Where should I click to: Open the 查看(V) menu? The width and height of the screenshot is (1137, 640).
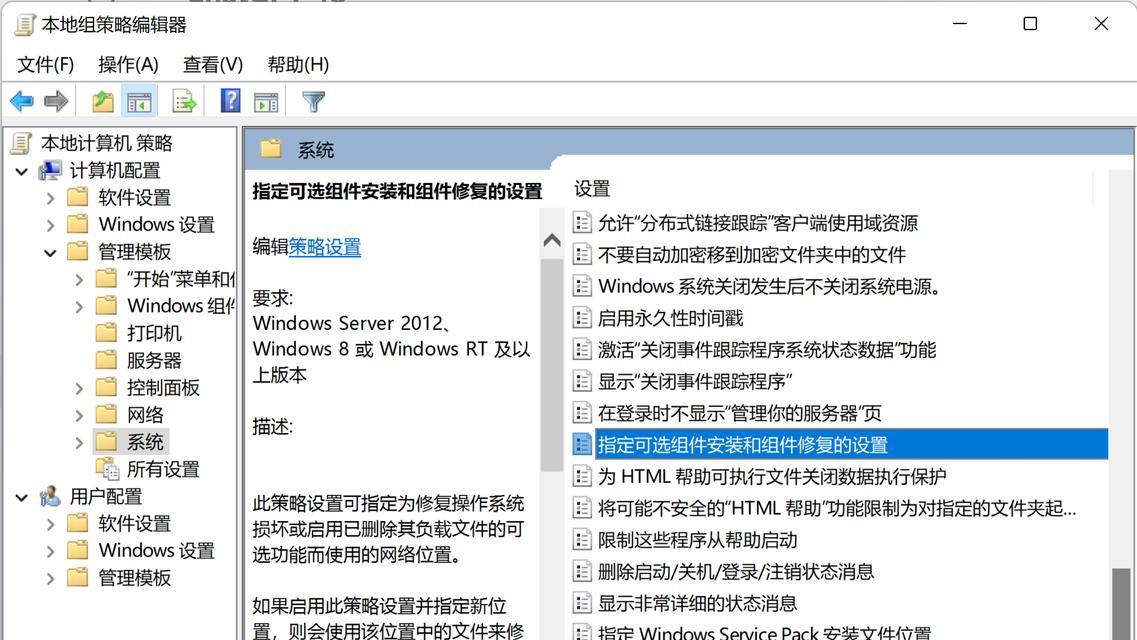pyautogui.click(x=212, y=65)
